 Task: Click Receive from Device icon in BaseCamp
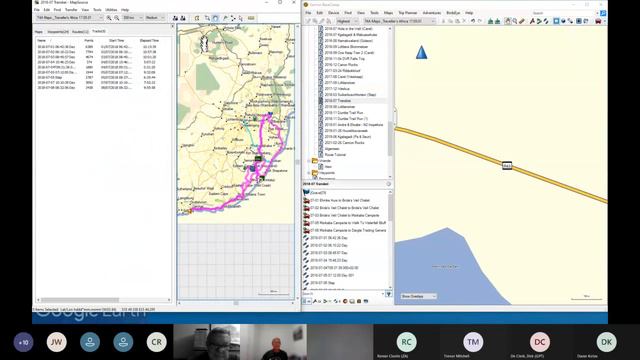click(x=498, y=21)
